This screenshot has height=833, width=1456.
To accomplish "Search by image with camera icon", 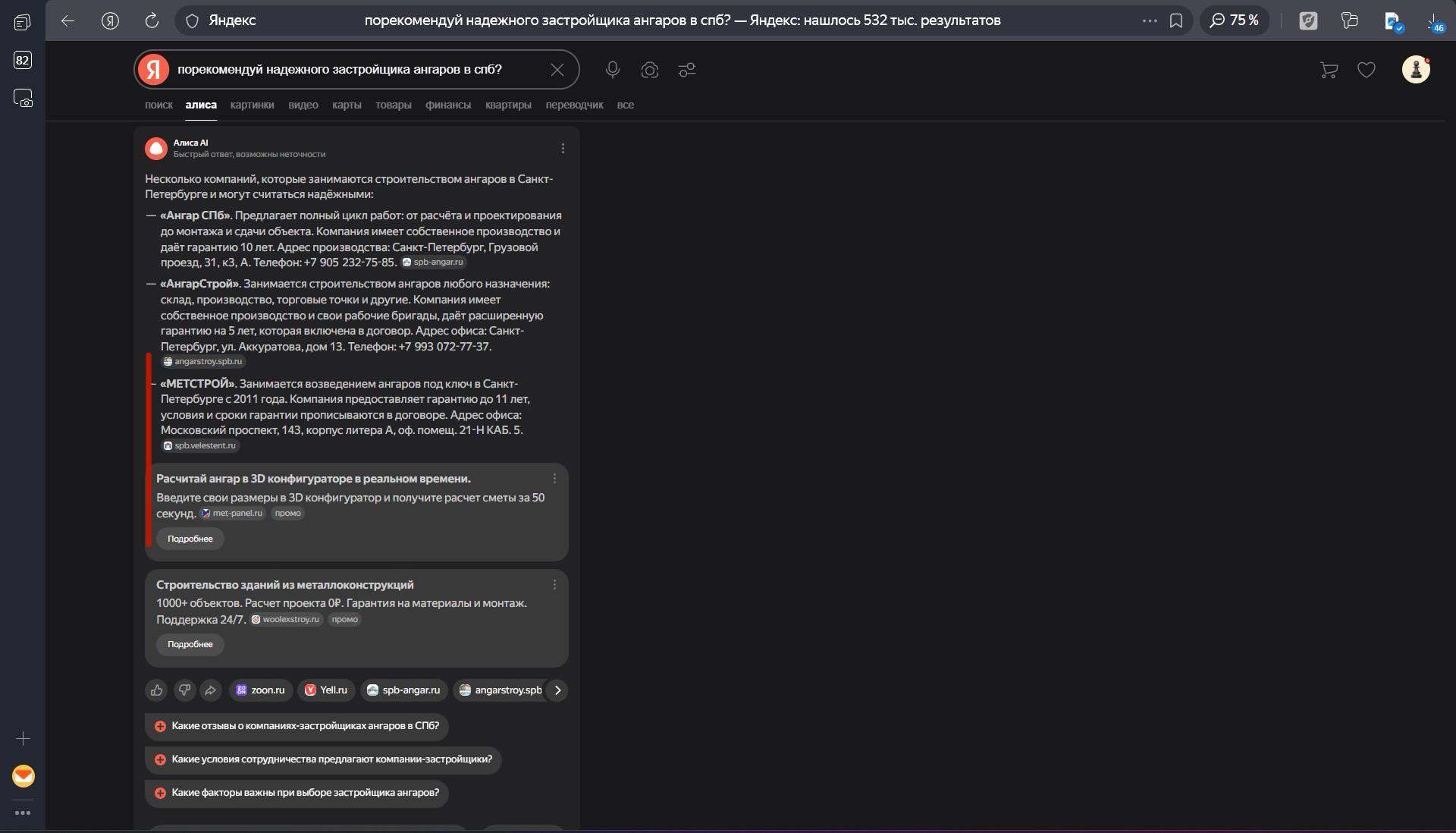I will 650,70.
